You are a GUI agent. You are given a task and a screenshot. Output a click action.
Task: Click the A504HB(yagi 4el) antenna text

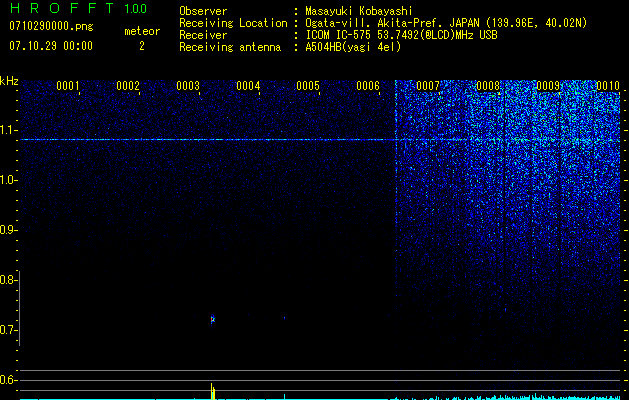coord(353,47)
